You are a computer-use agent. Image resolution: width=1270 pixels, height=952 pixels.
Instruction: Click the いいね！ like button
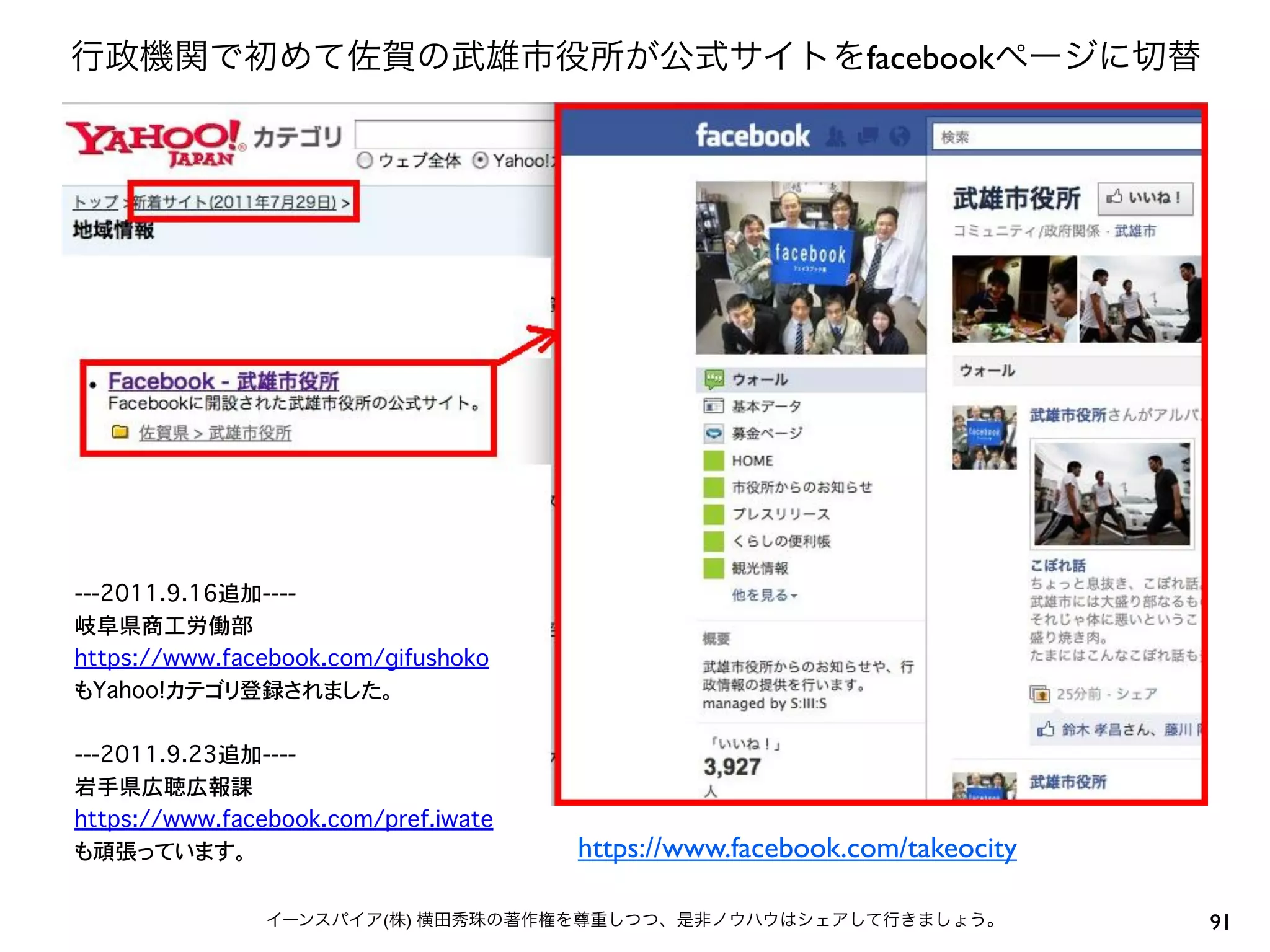tap(1145, 198)
